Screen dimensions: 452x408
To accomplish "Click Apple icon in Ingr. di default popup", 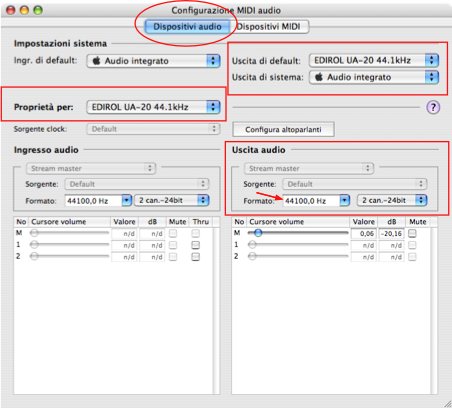I will 96,61.
